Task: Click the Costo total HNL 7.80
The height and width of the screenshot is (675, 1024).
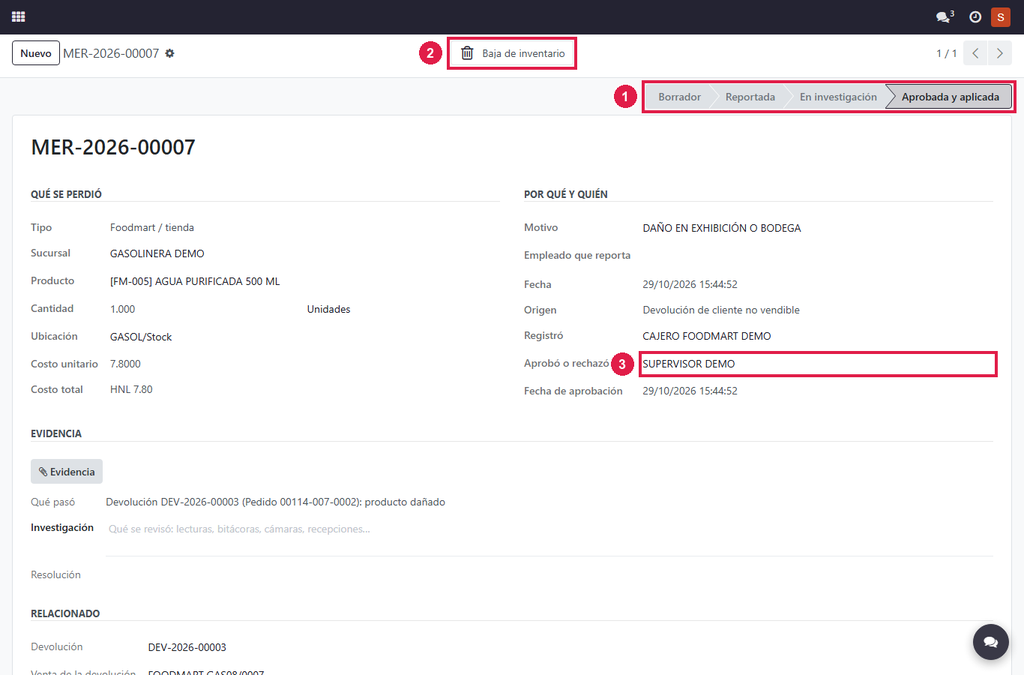Action: point(131,389)
